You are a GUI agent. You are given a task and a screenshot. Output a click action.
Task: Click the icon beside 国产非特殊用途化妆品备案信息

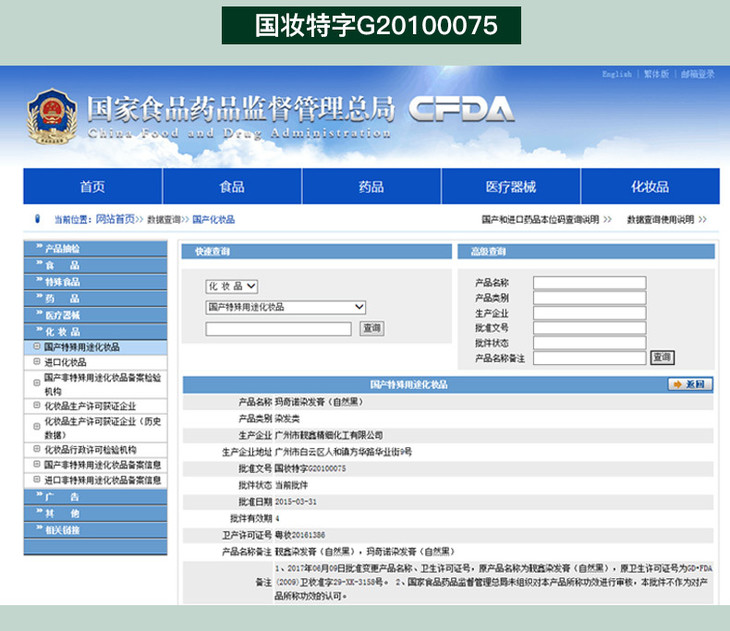[37, 465]
